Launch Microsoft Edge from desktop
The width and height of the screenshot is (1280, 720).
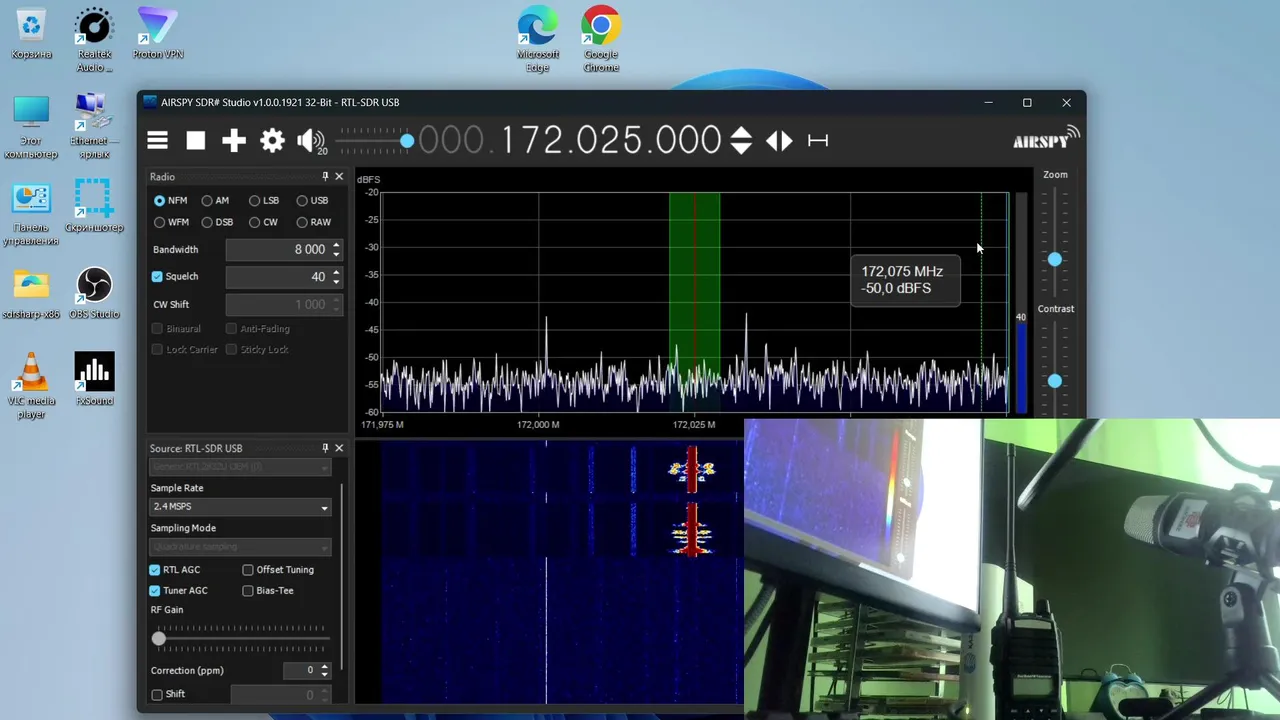538,40
